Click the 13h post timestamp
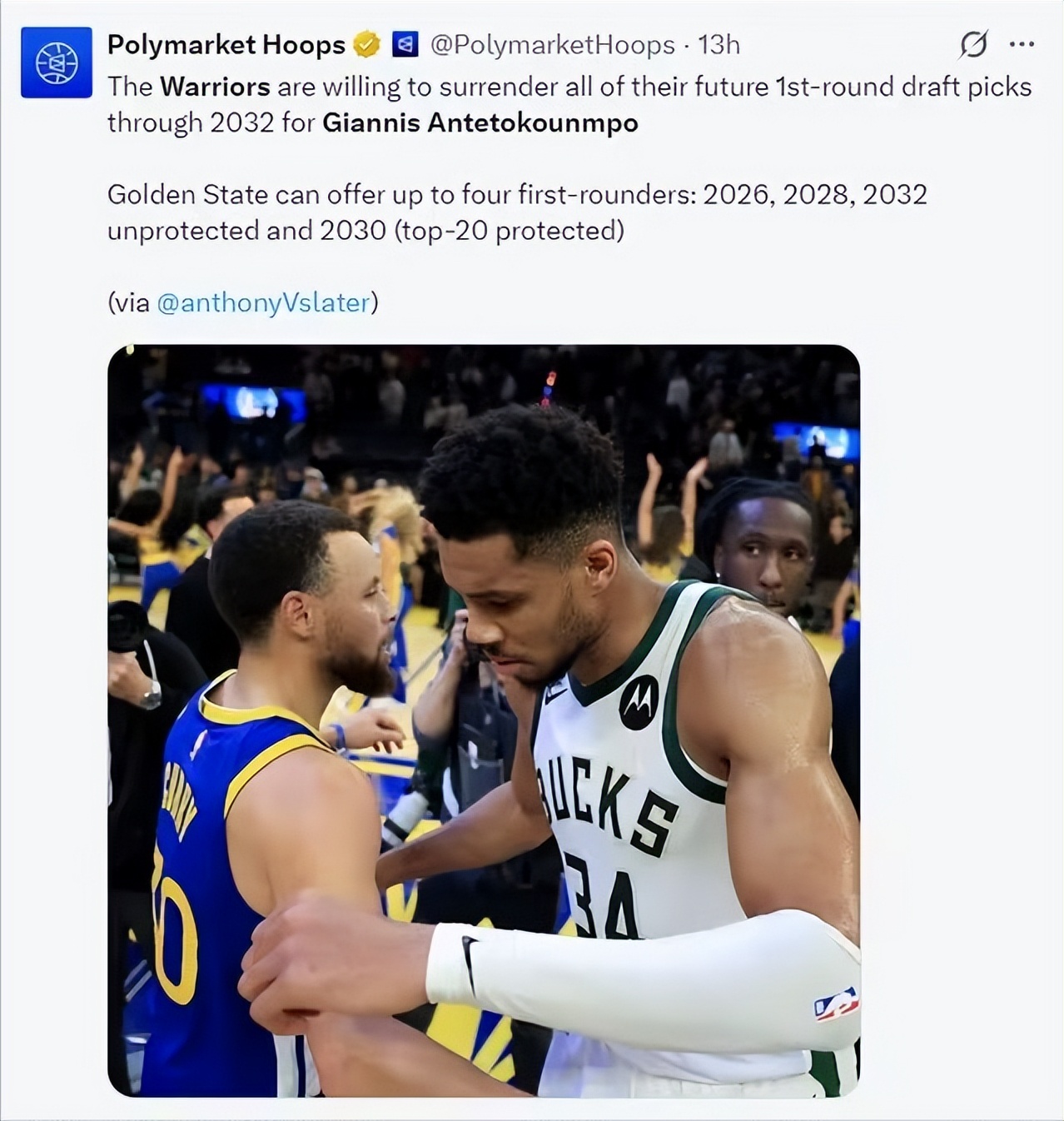The height and width of the screenshot is (1121, 1064). click(x=718, y=45)
